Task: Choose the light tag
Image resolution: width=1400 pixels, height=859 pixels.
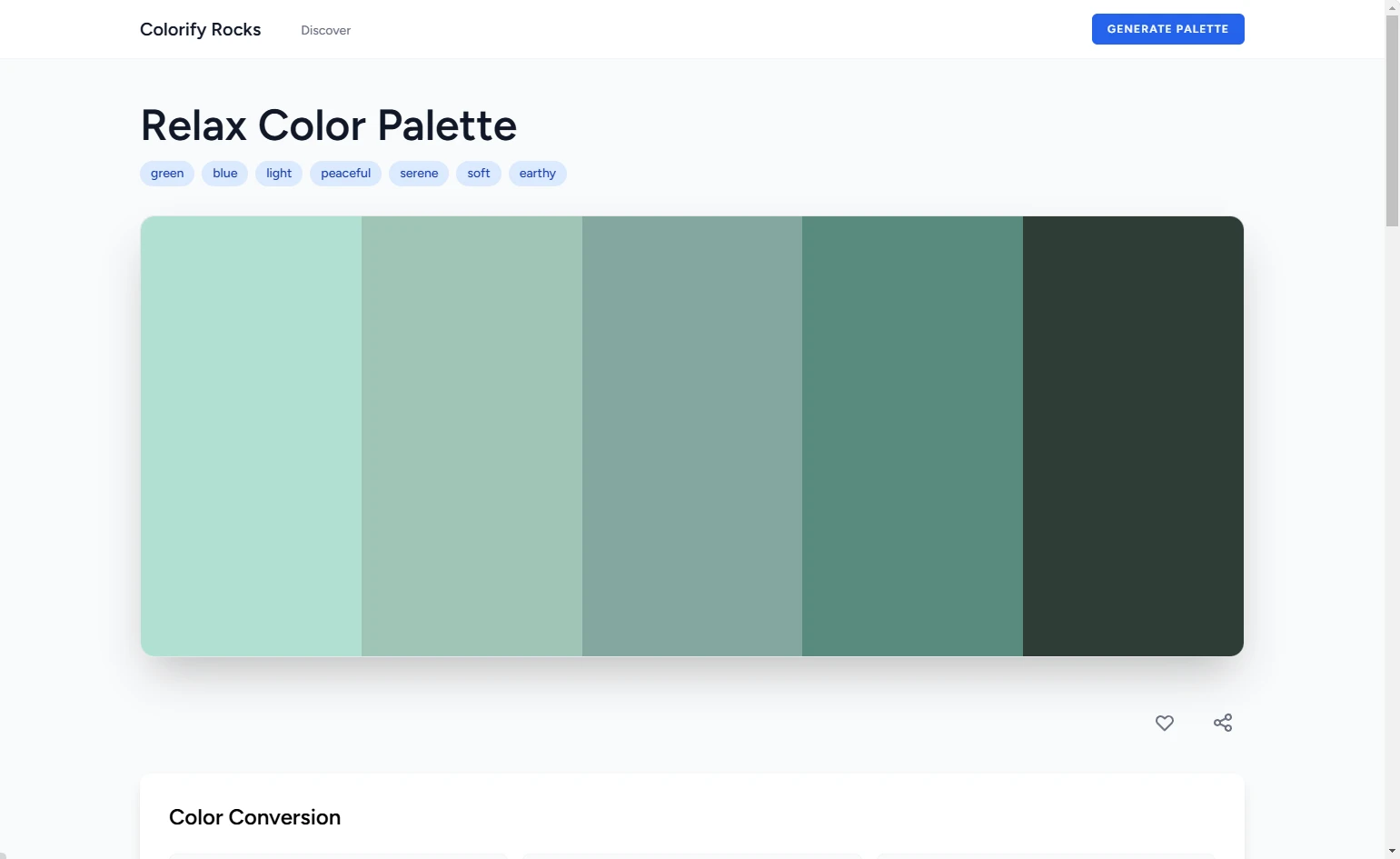Action: [x=279, y=174]
